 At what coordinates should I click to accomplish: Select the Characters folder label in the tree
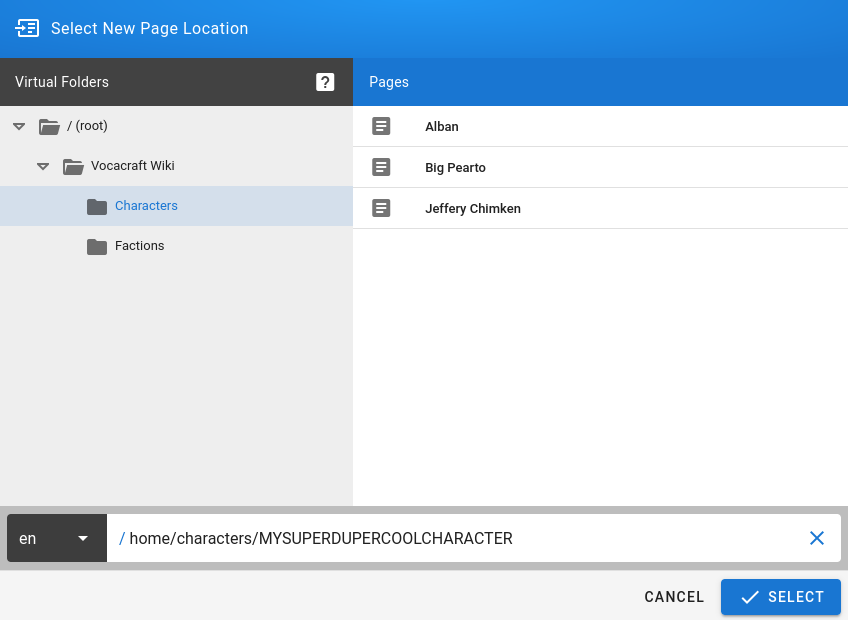[146, 206]
